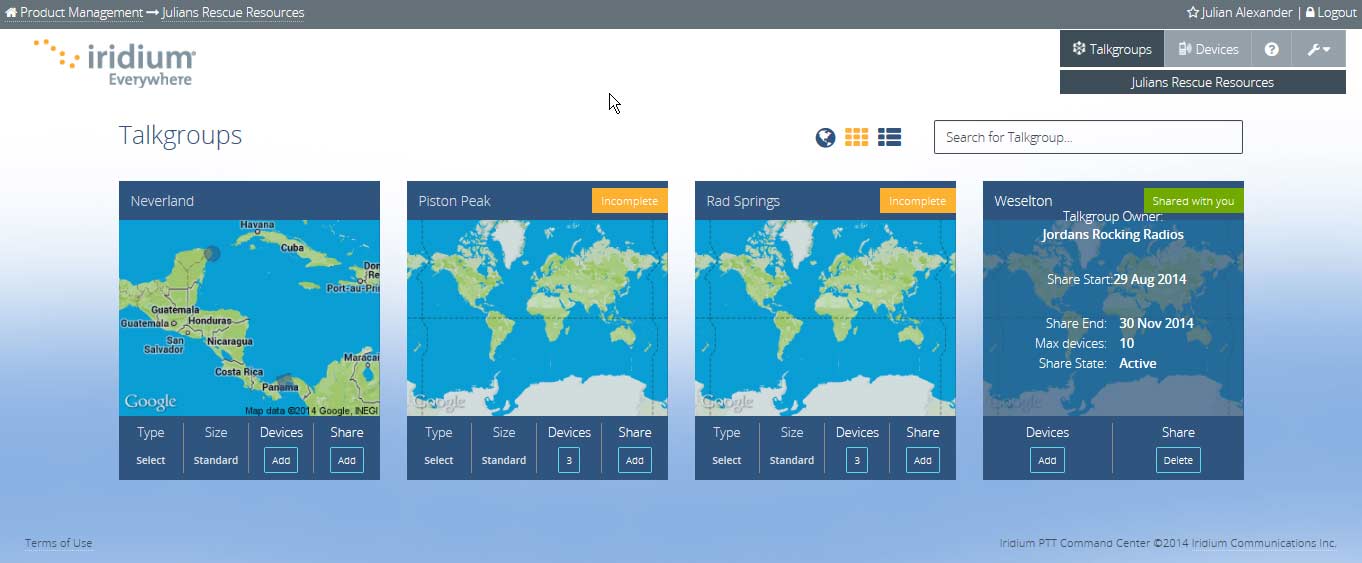
Task: Click share start date 29 Aug 2014
Action: (x=1150, y=279)
